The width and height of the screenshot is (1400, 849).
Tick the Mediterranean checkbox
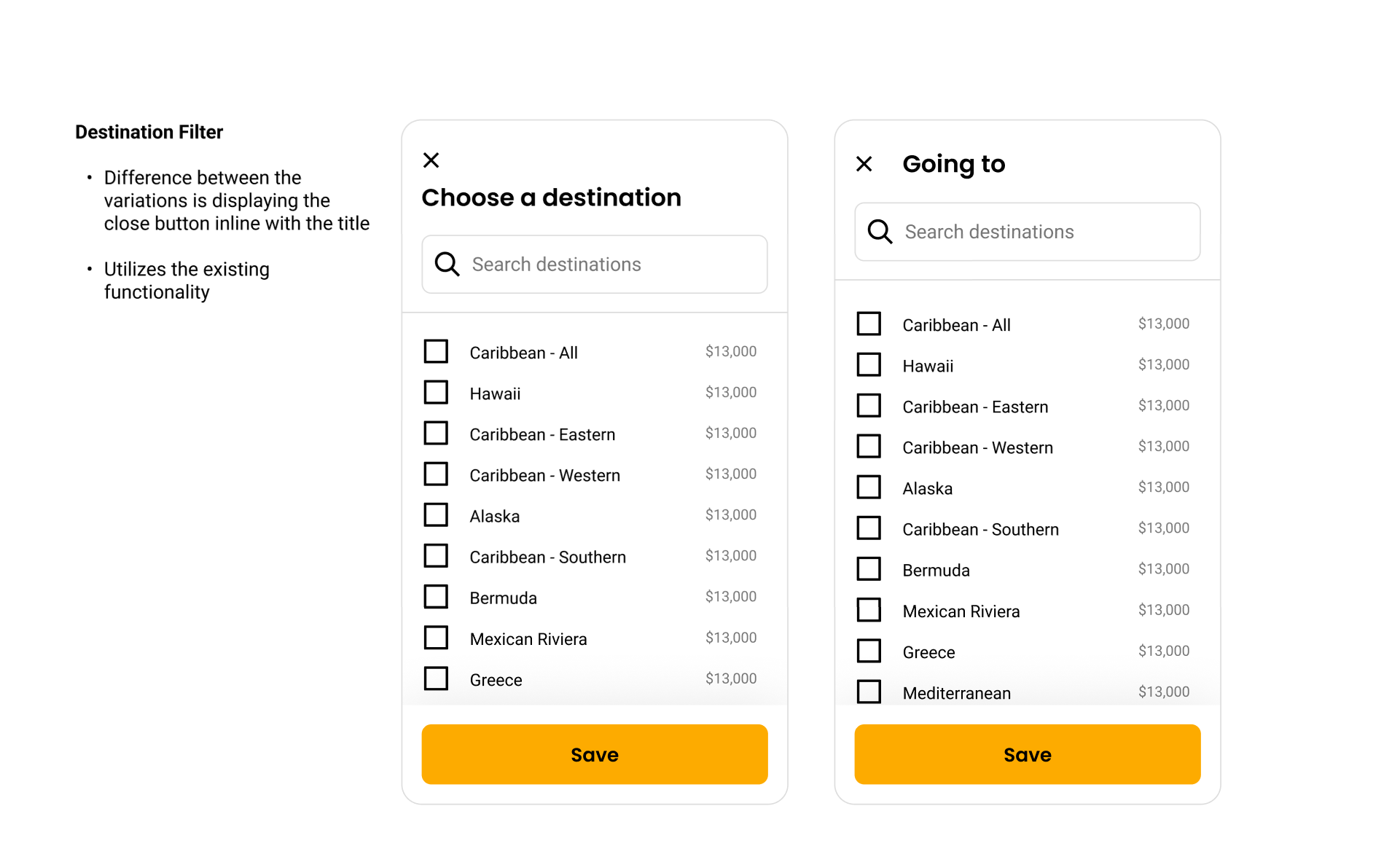point(869,692)
